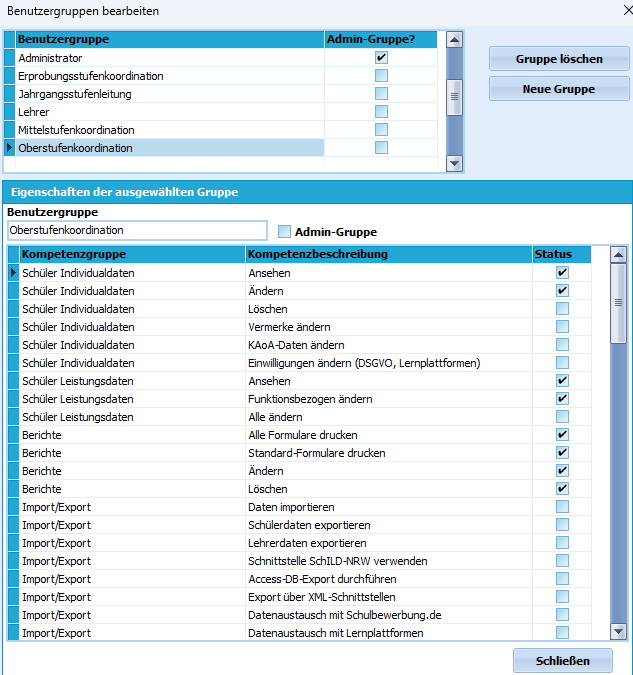Click the Gruppe löschen button
633x675 pixels.
point(559,59)
